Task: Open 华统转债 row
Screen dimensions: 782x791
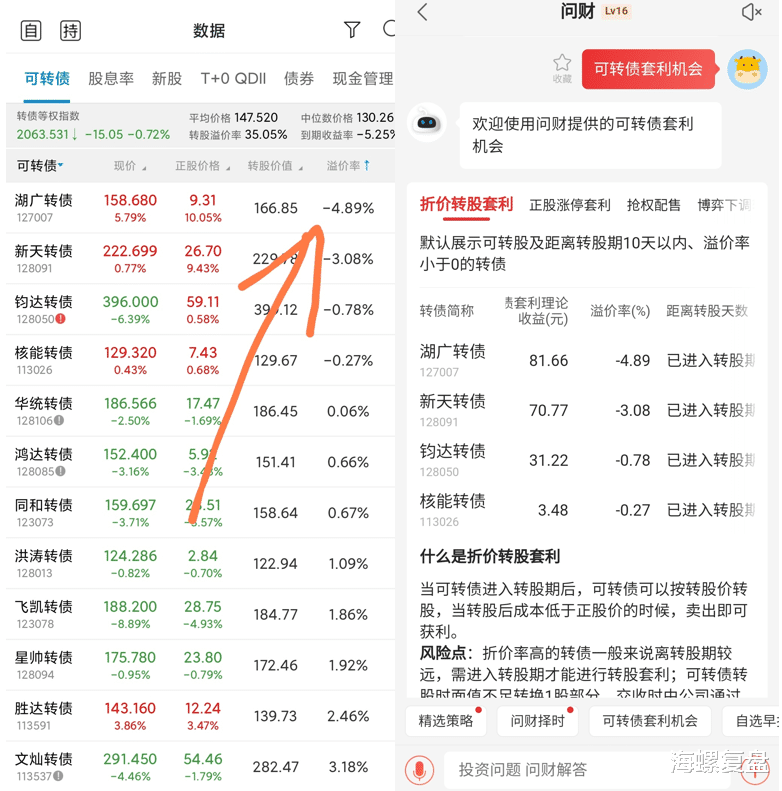Action: (200, 411)
